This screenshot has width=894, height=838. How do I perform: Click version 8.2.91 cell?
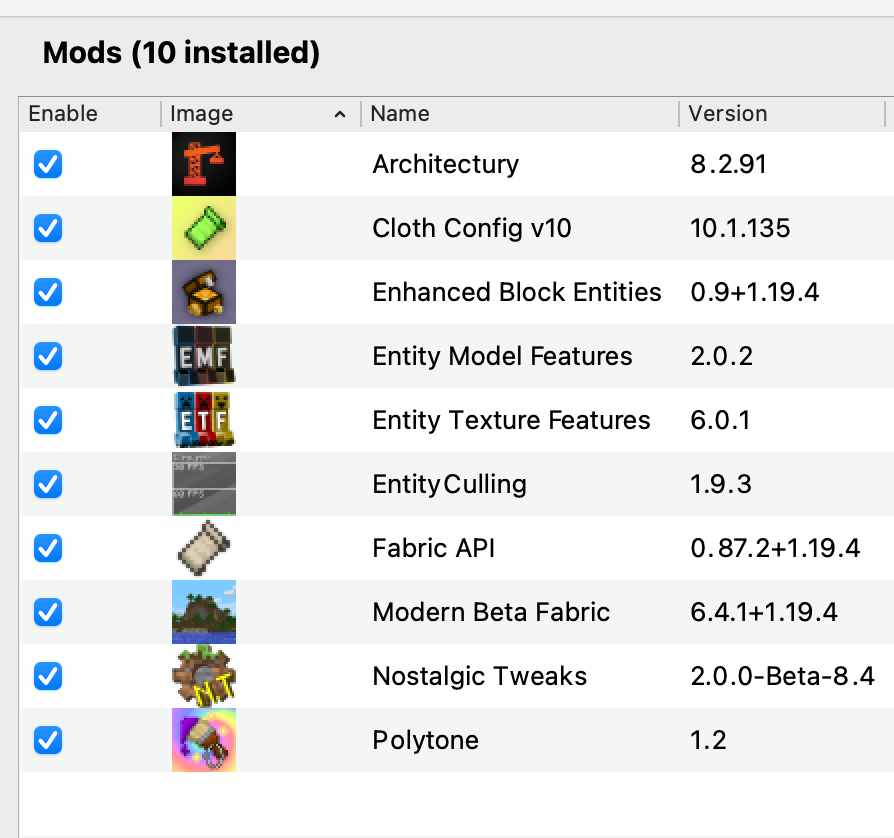tap(728, 164)
